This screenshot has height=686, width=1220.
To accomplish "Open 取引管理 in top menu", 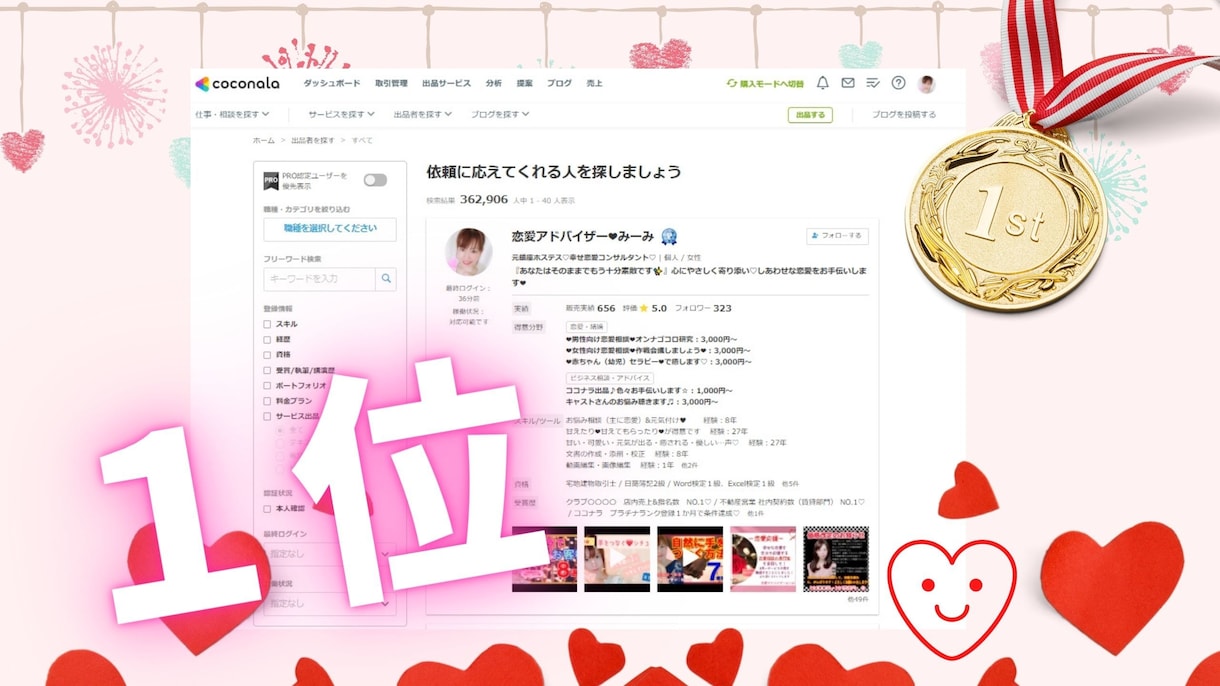I will 391,84.
